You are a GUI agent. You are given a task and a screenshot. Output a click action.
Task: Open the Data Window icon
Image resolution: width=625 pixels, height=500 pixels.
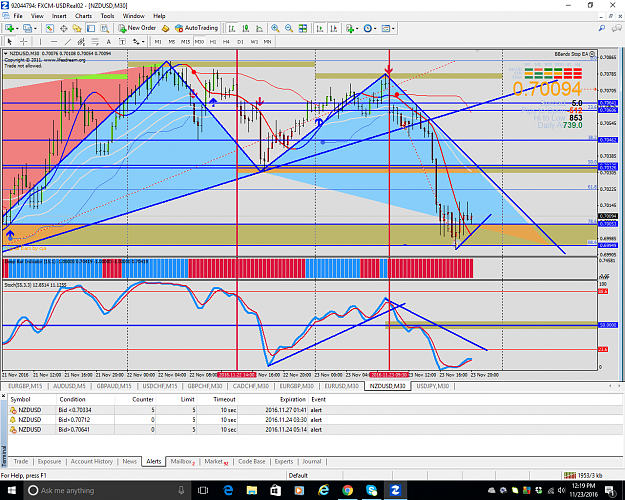(x=63, y=28)
